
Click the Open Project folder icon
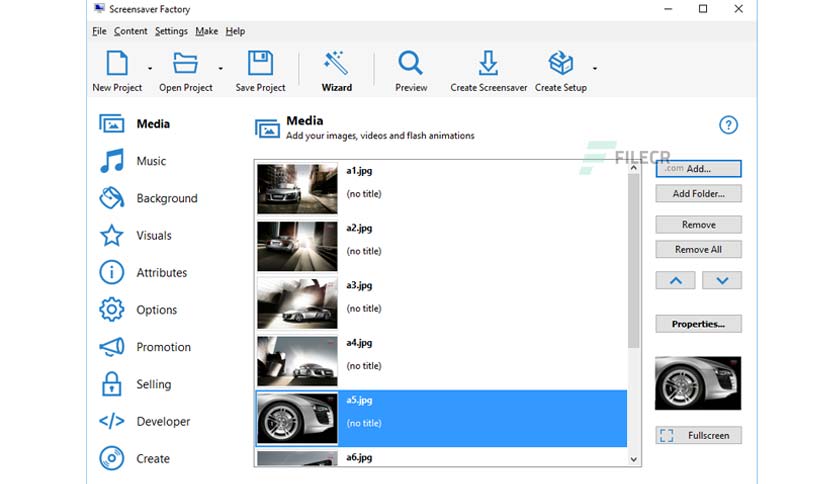pos(185,63)
